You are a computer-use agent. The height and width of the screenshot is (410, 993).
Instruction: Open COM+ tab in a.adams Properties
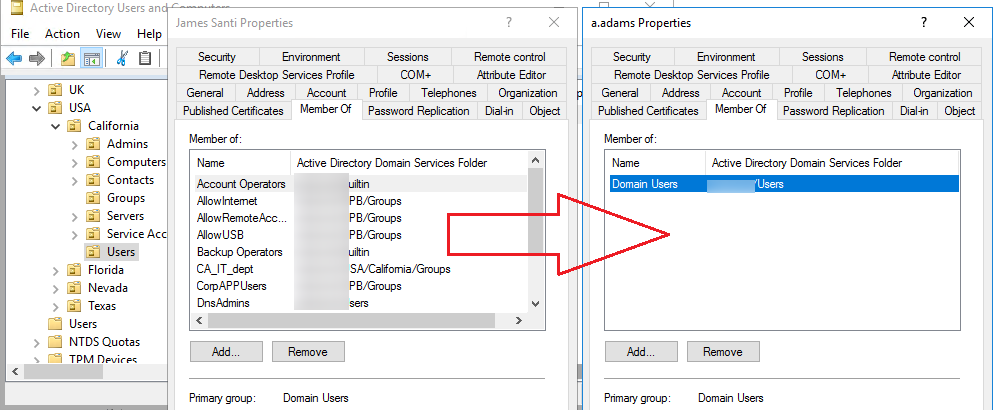point(830,75)
